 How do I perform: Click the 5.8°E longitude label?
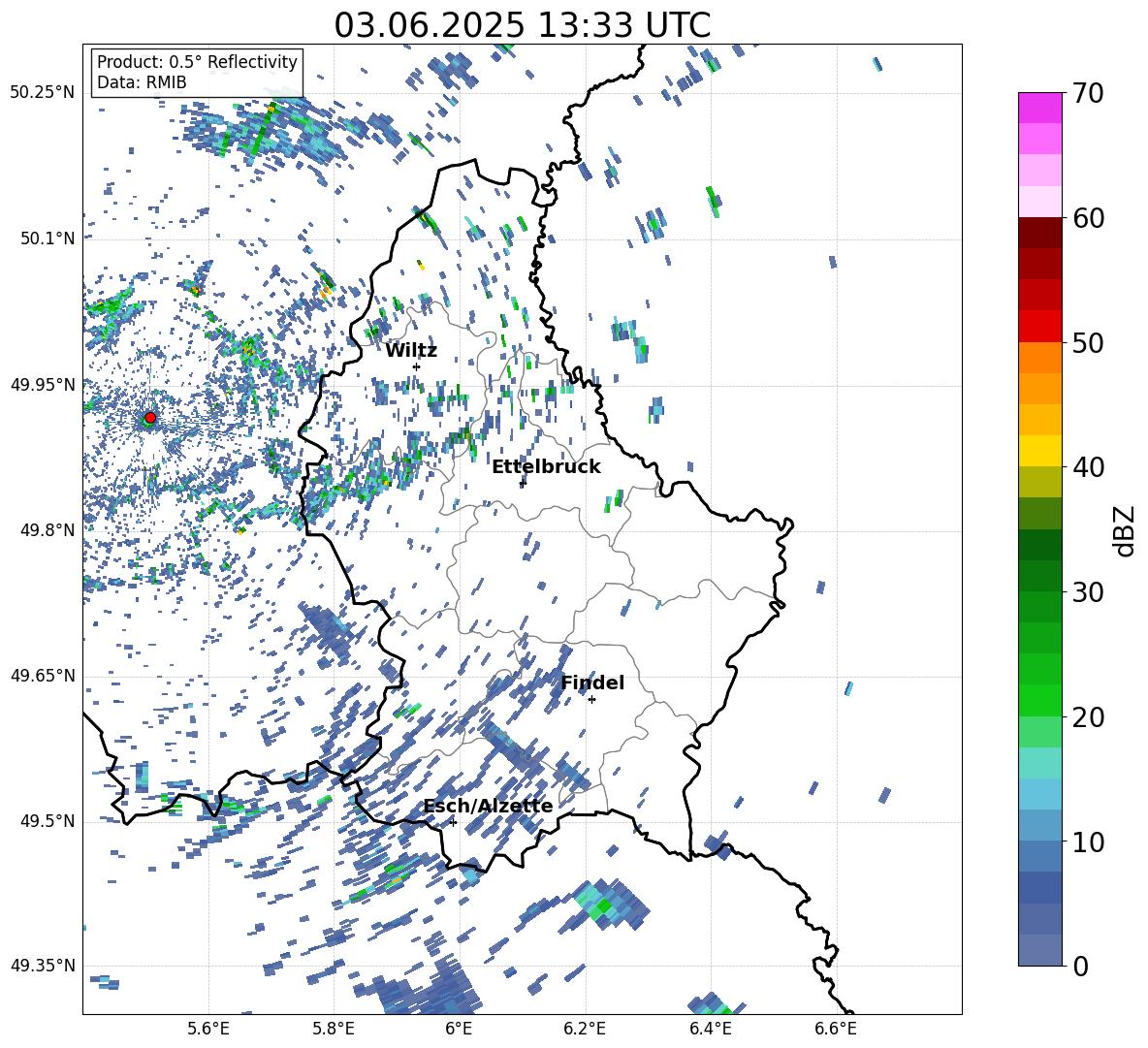[x=334, y=1029]
